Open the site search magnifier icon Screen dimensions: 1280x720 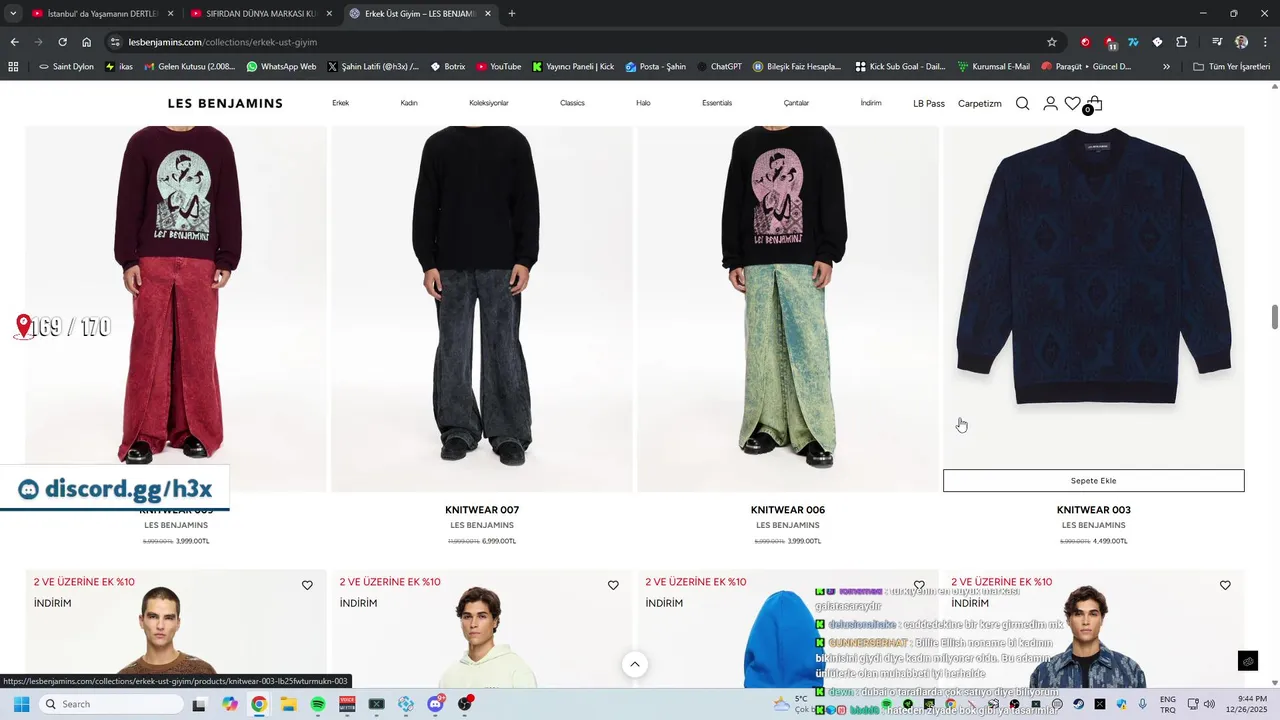coord(1022,103)
